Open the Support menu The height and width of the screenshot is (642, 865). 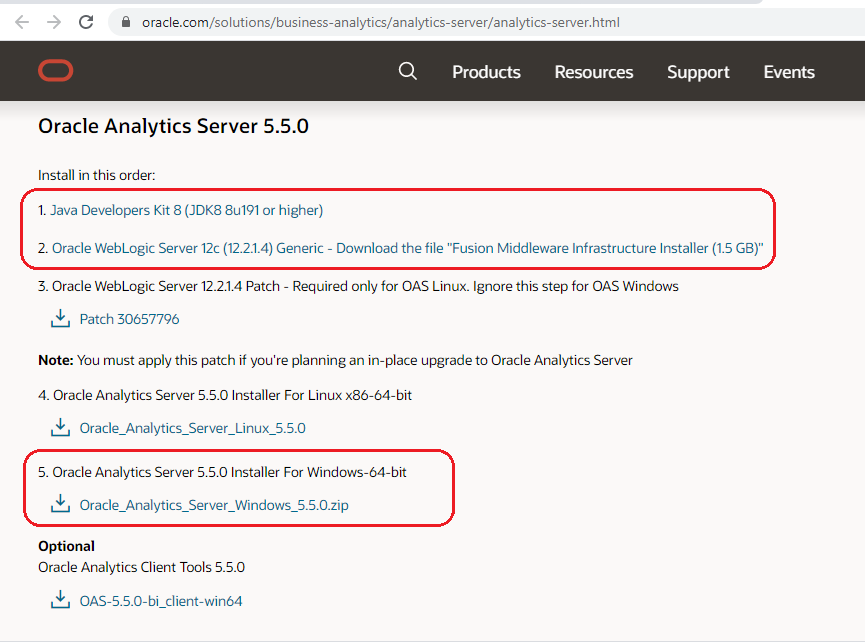pos(698,71)
